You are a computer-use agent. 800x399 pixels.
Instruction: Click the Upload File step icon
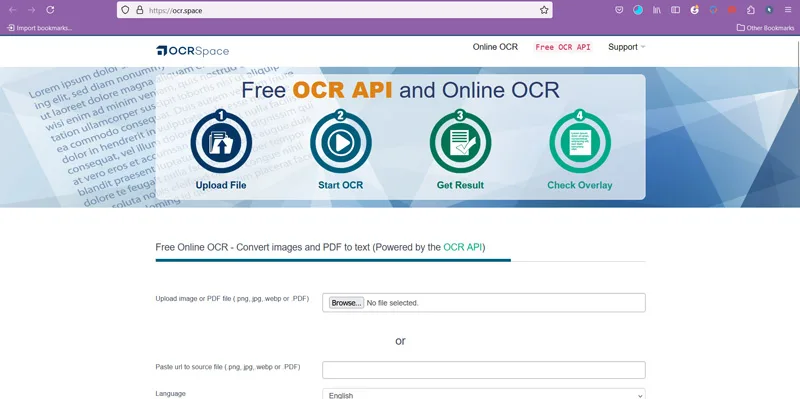click(x=221, y=142)
